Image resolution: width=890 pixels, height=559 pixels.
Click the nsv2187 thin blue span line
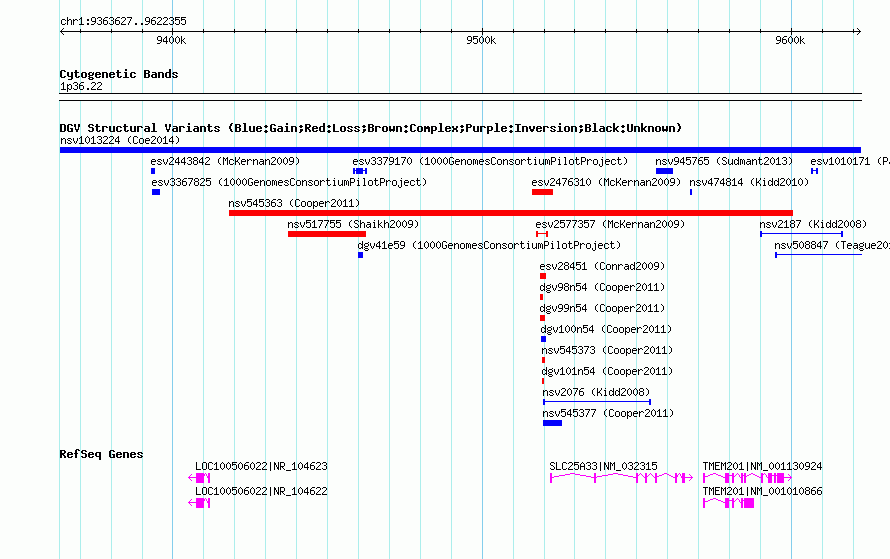(x=801, y=234)
